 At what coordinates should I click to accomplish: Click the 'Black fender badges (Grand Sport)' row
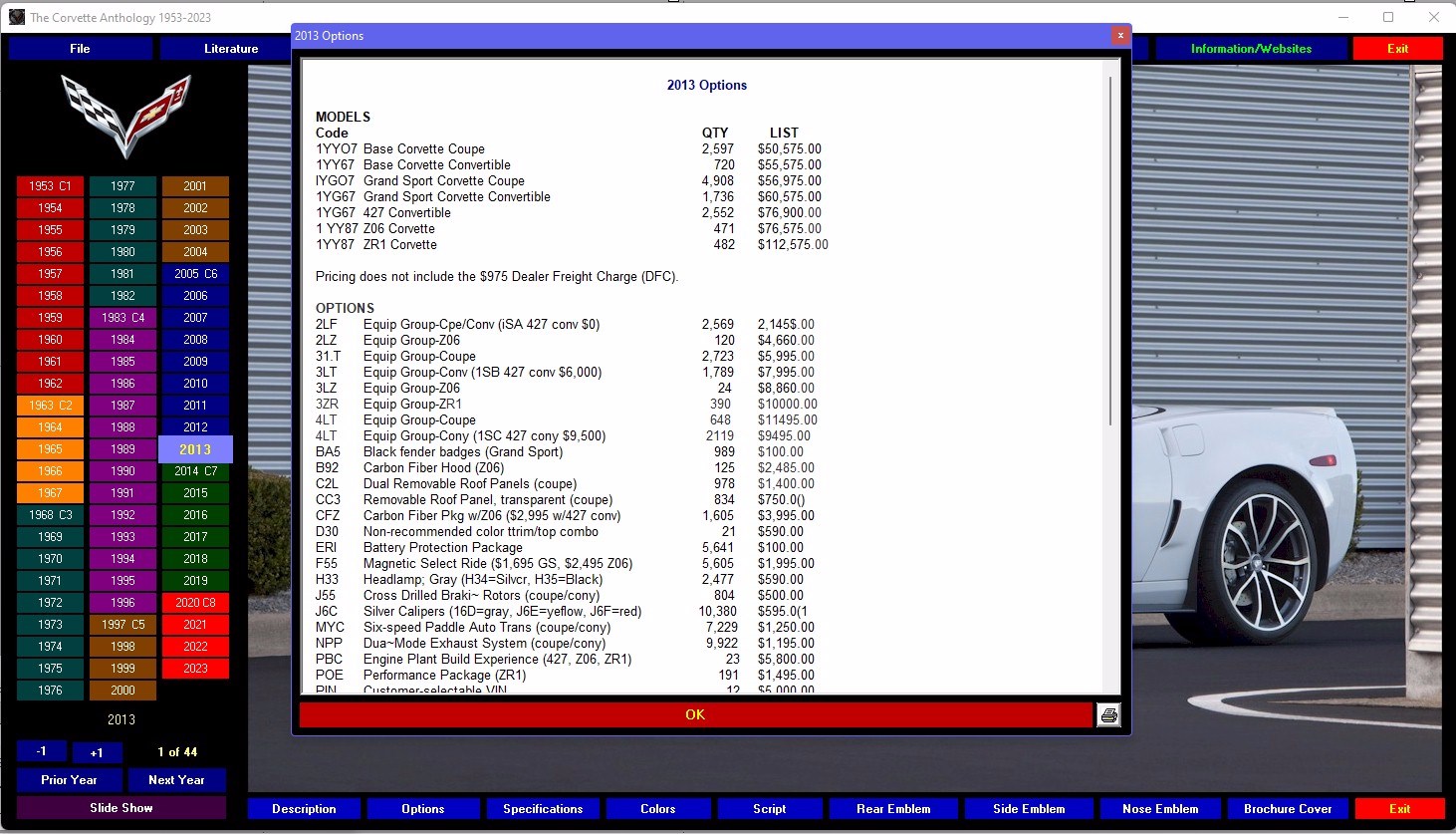point(560,452)
